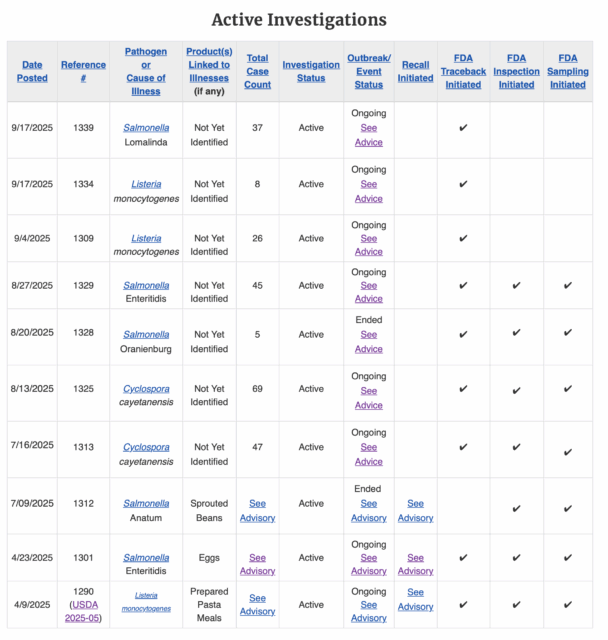
Task: Open See Advice for Salmonella Oranienburg row
Action: click(x=369, y=342)
